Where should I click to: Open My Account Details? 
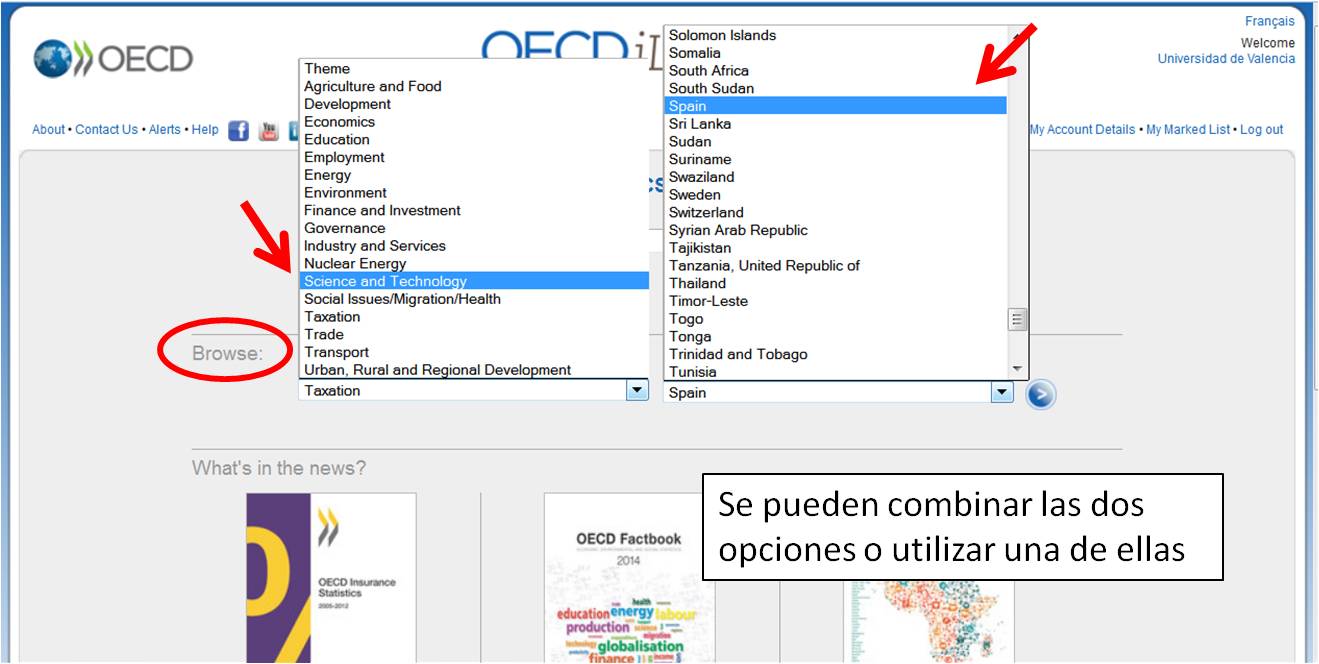(1082, 130)
